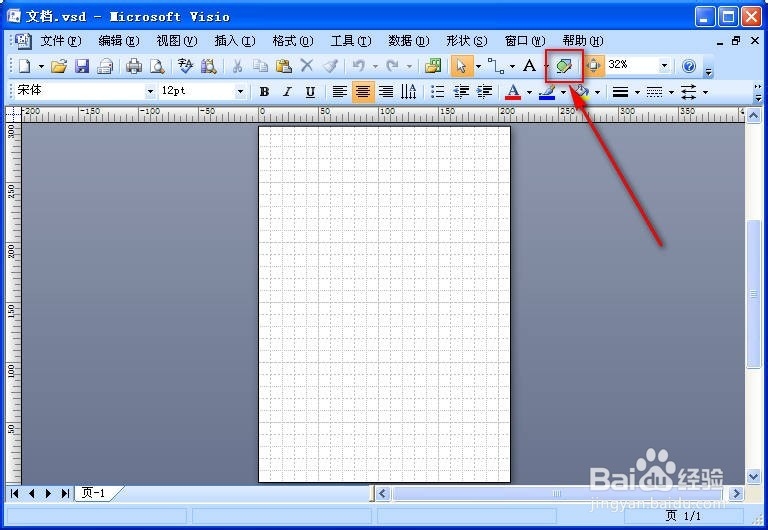Open the 窗口(W) menu
768x530 pixels.
(x=525, y=41)
